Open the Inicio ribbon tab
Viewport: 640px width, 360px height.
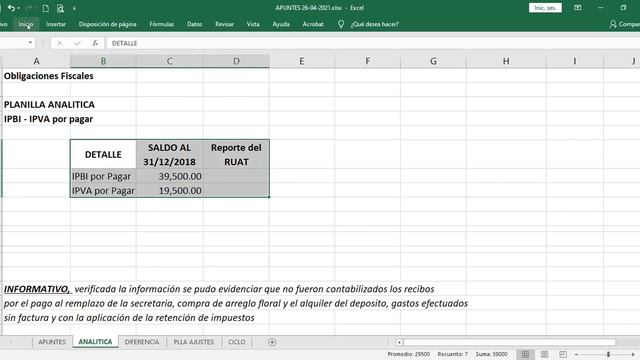[26, 24]
